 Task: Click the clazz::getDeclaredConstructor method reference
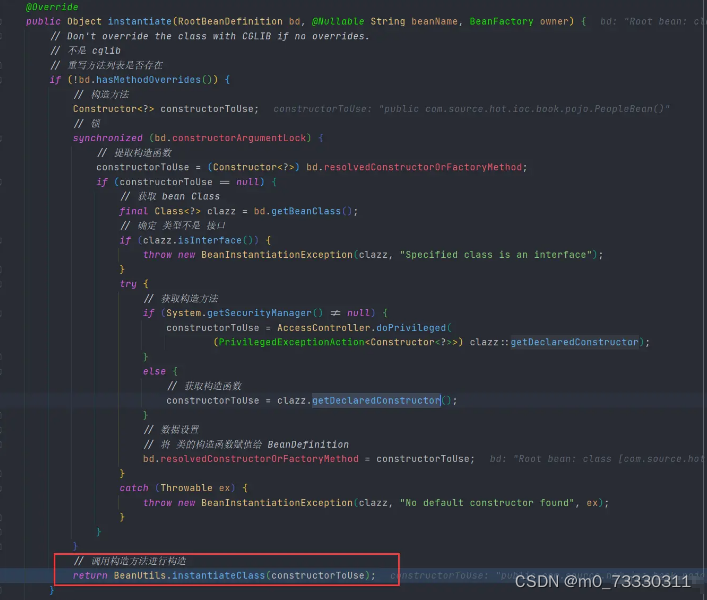554,342
